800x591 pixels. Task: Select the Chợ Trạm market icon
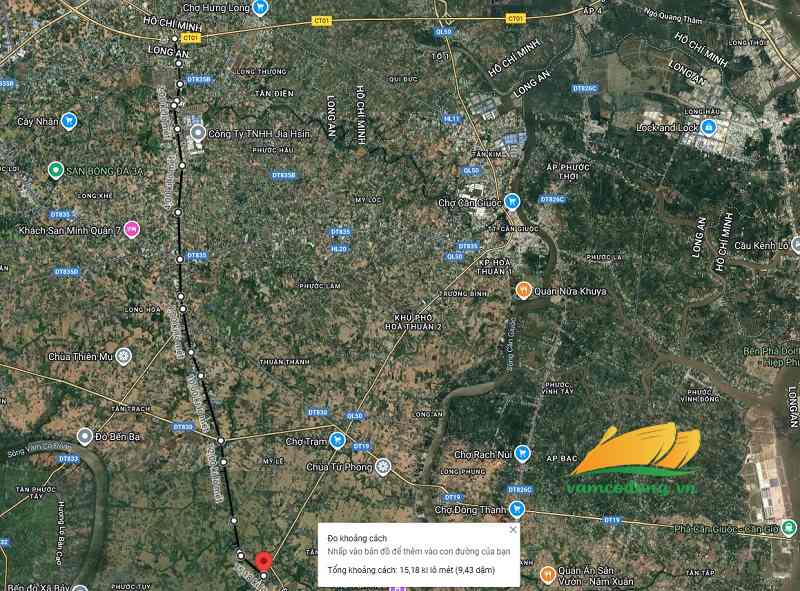pos(338,440)
